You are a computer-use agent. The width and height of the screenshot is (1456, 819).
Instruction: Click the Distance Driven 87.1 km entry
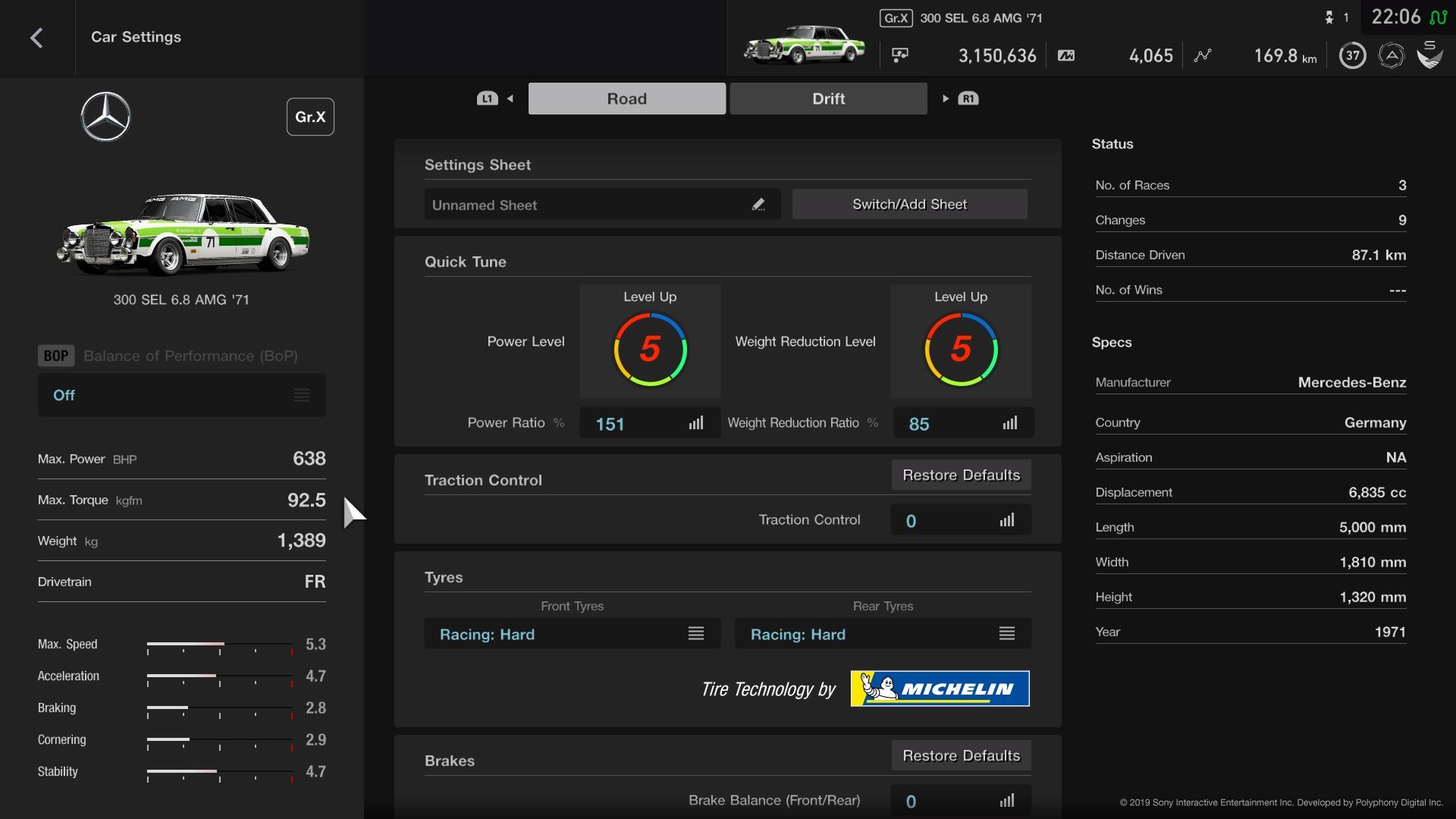pos(1250,255)
